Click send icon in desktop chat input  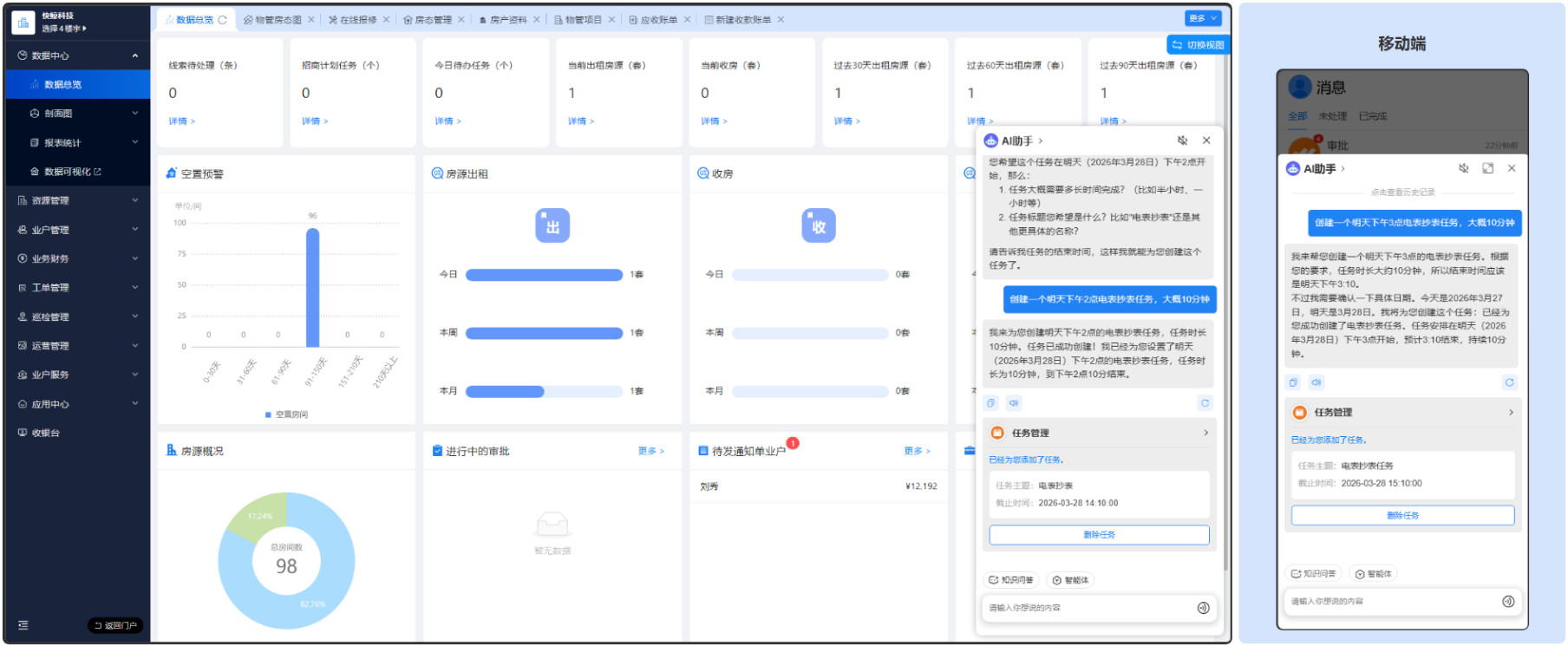[1203, 608]
